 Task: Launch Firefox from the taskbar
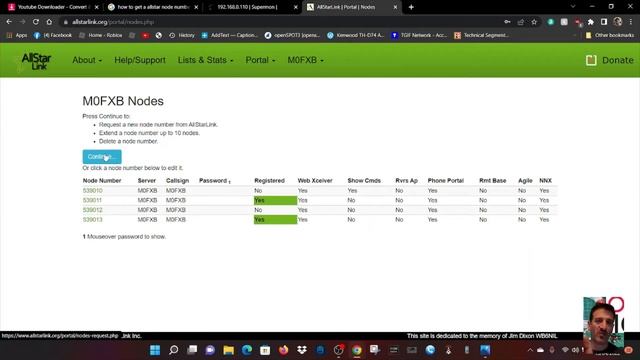283,350
